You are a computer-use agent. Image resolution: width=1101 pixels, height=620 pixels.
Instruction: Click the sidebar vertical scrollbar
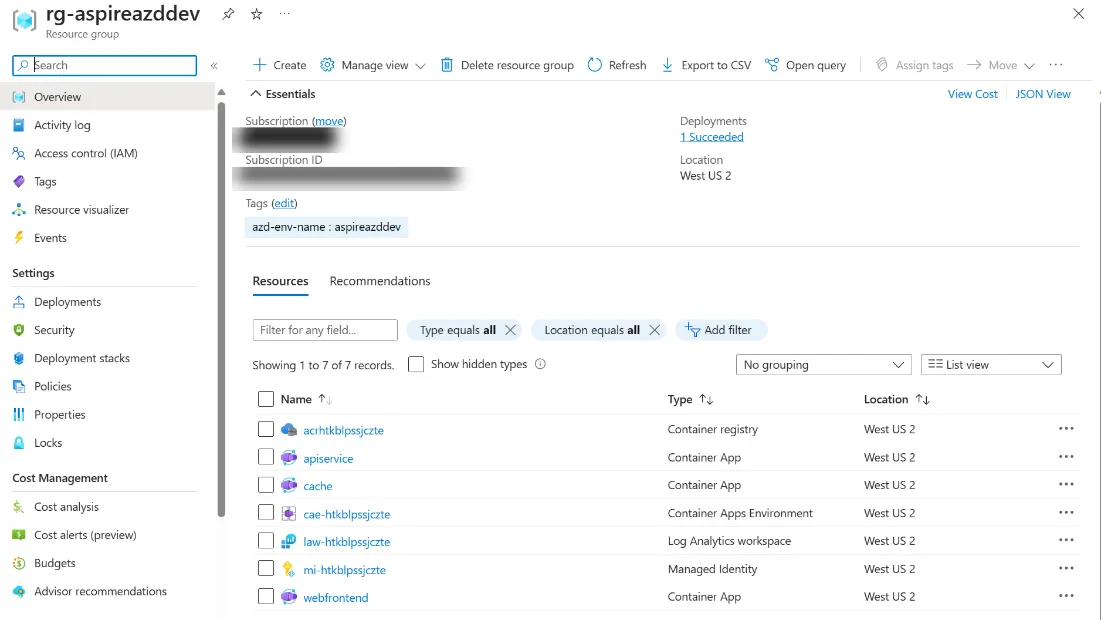(221, 309)
